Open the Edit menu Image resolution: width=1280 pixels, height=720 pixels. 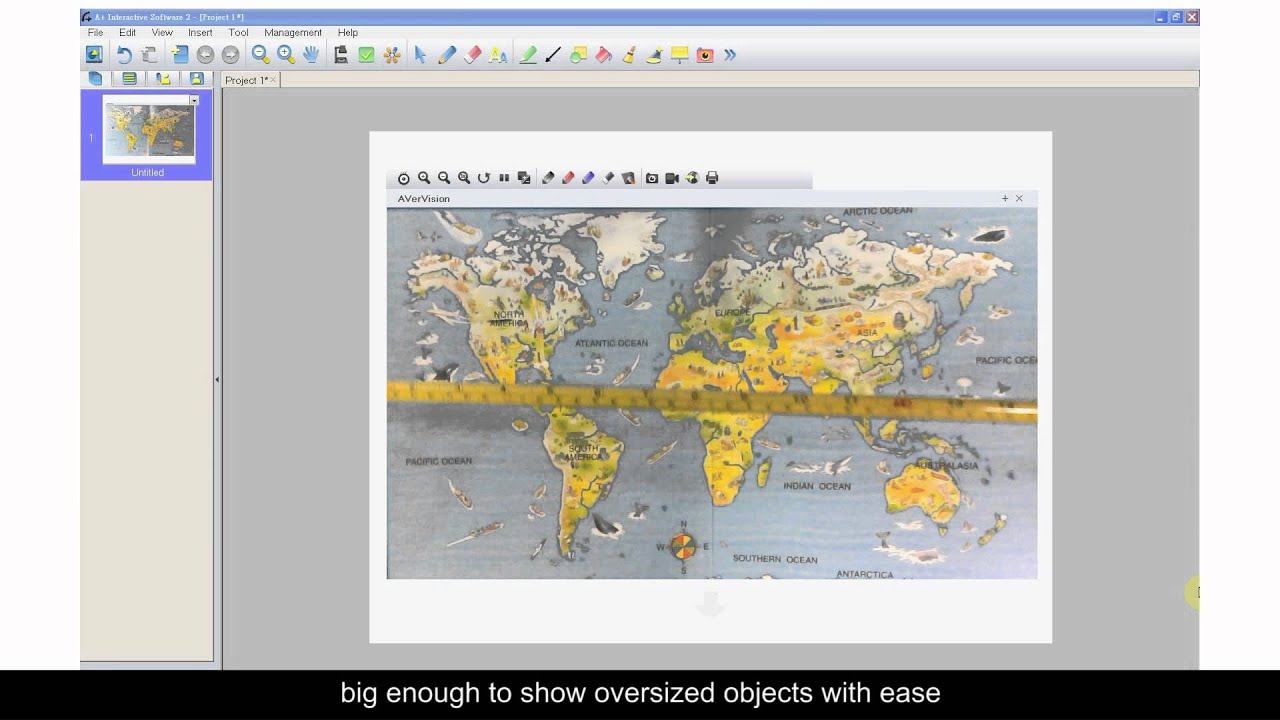tap(128, 32)
